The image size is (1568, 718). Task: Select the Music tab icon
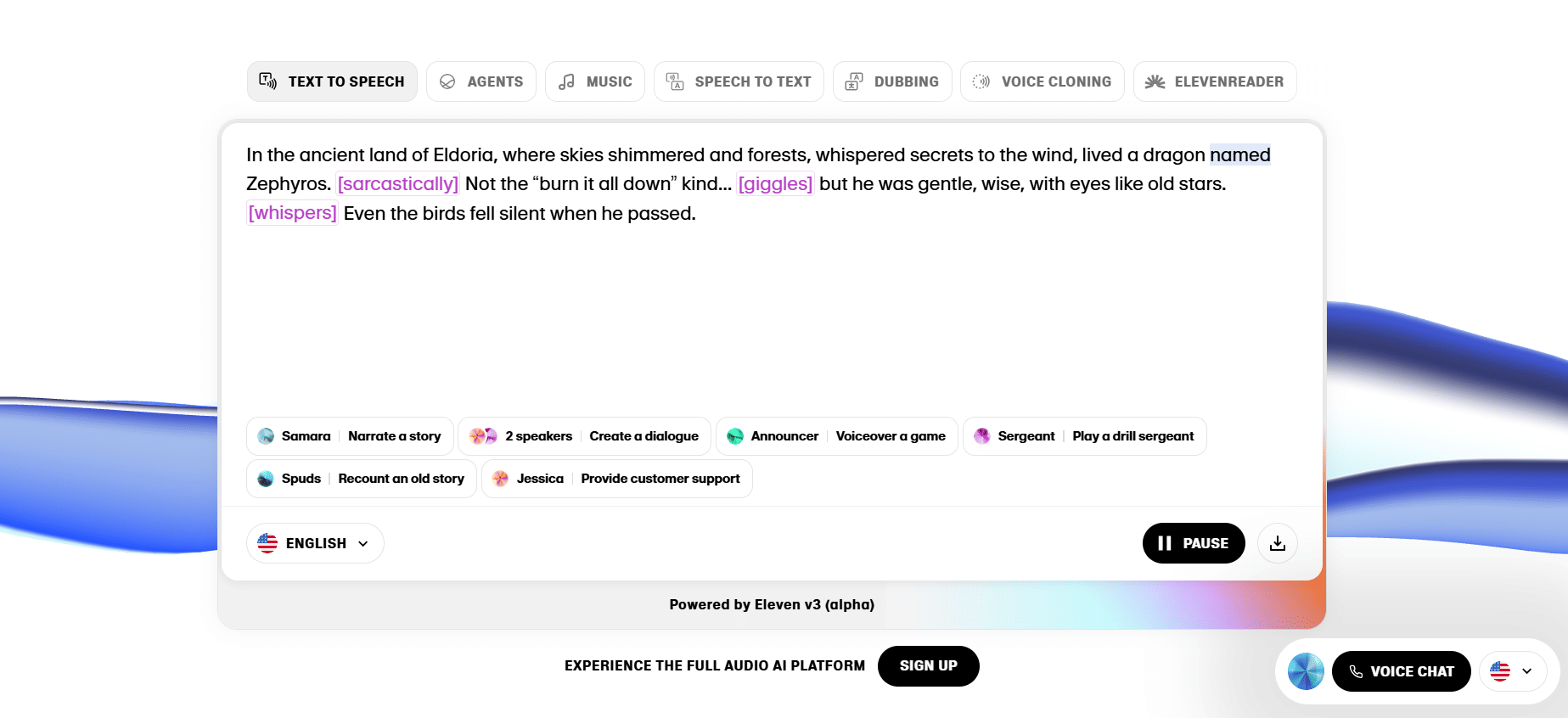[x=565, y=81]
